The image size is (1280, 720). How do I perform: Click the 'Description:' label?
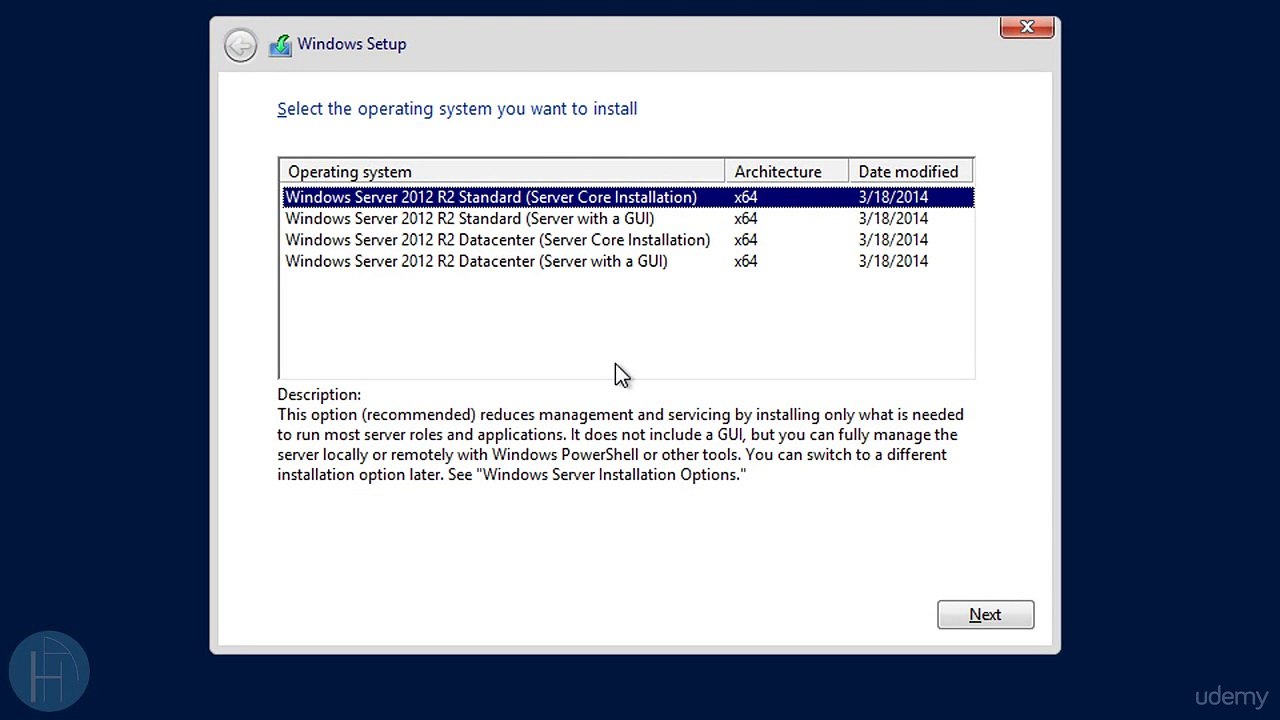tap(319, 395)
